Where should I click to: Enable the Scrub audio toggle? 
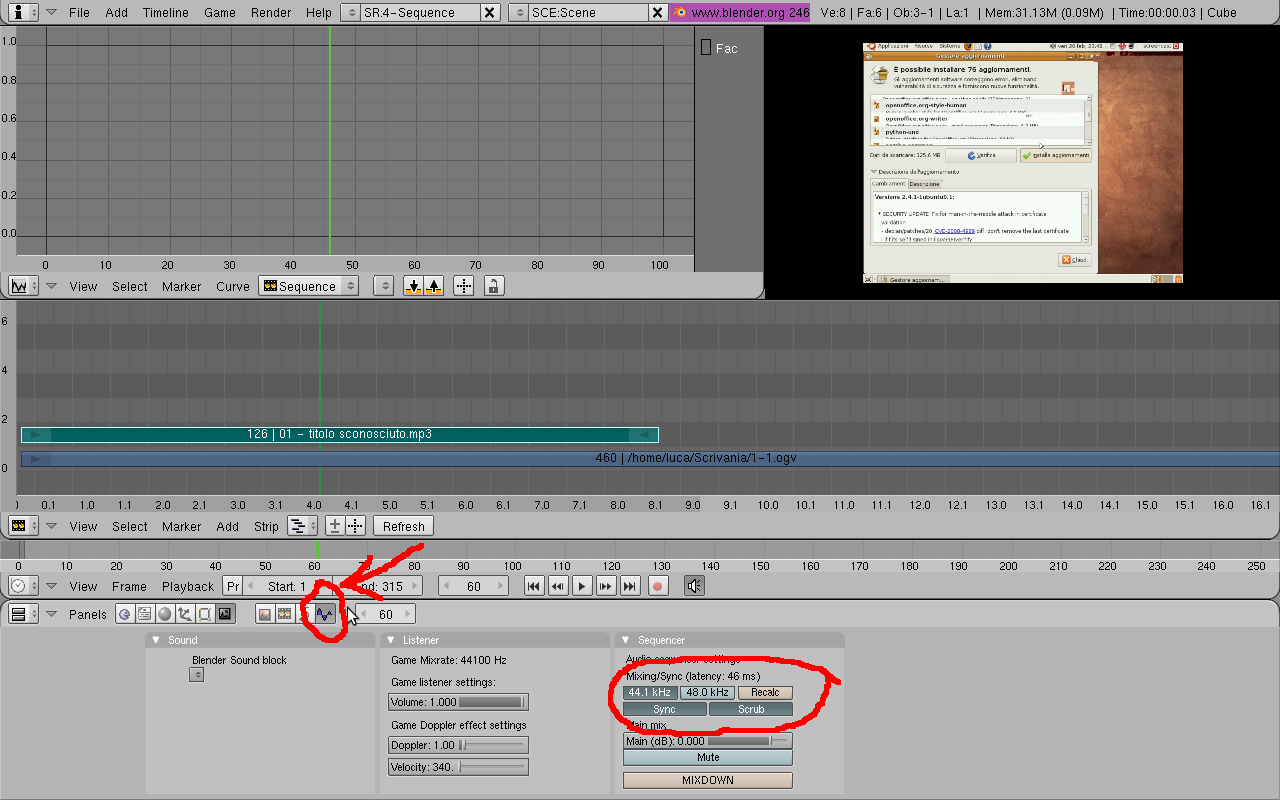(750, 709)
